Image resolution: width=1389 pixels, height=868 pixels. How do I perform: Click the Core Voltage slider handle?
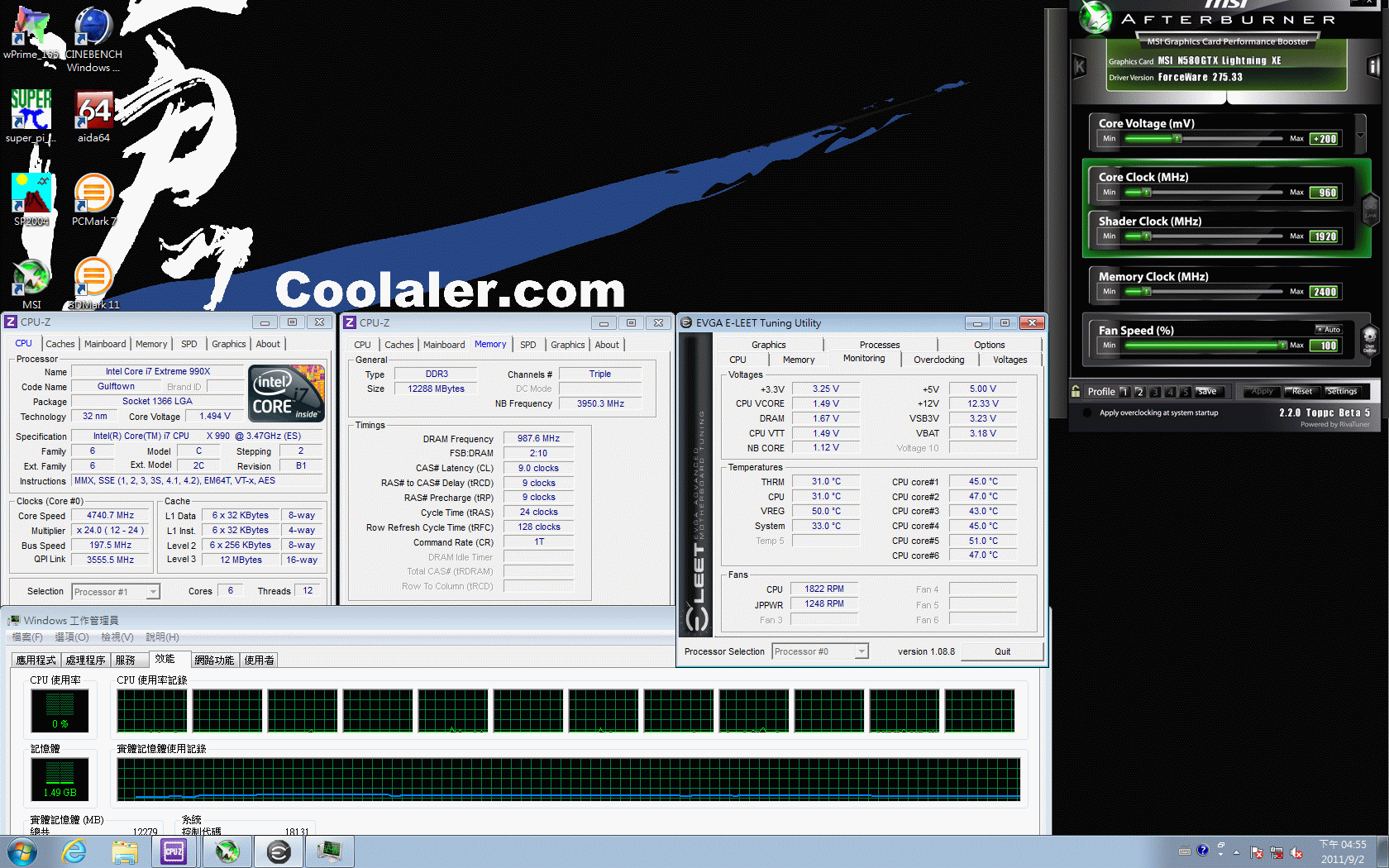click(1177, 139)
